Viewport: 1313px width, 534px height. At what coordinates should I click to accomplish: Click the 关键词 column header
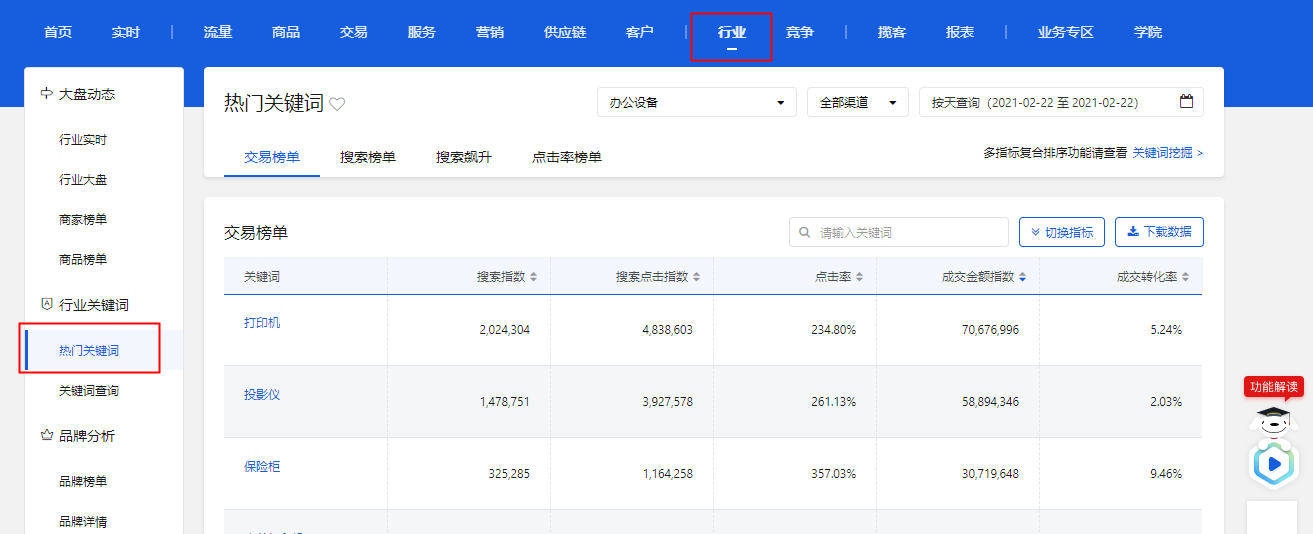[x=262, y=277]
